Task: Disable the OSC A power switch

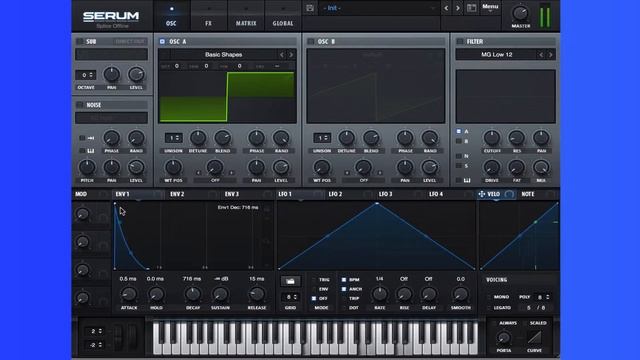Action: pyautogui.click(x=162, y=42)
